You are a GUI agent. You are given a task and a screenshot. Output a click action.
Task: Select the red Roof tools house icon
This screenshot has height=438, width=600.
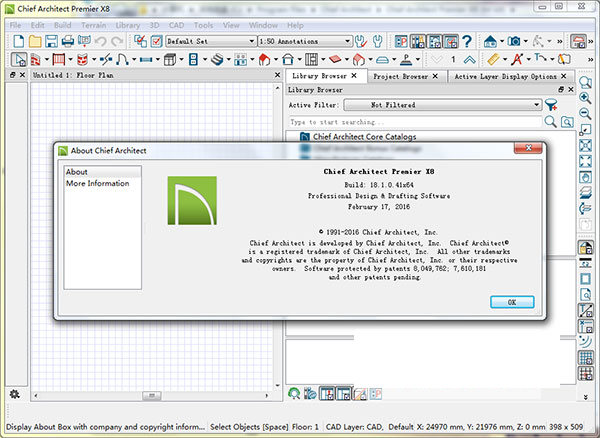coord(264,60)
